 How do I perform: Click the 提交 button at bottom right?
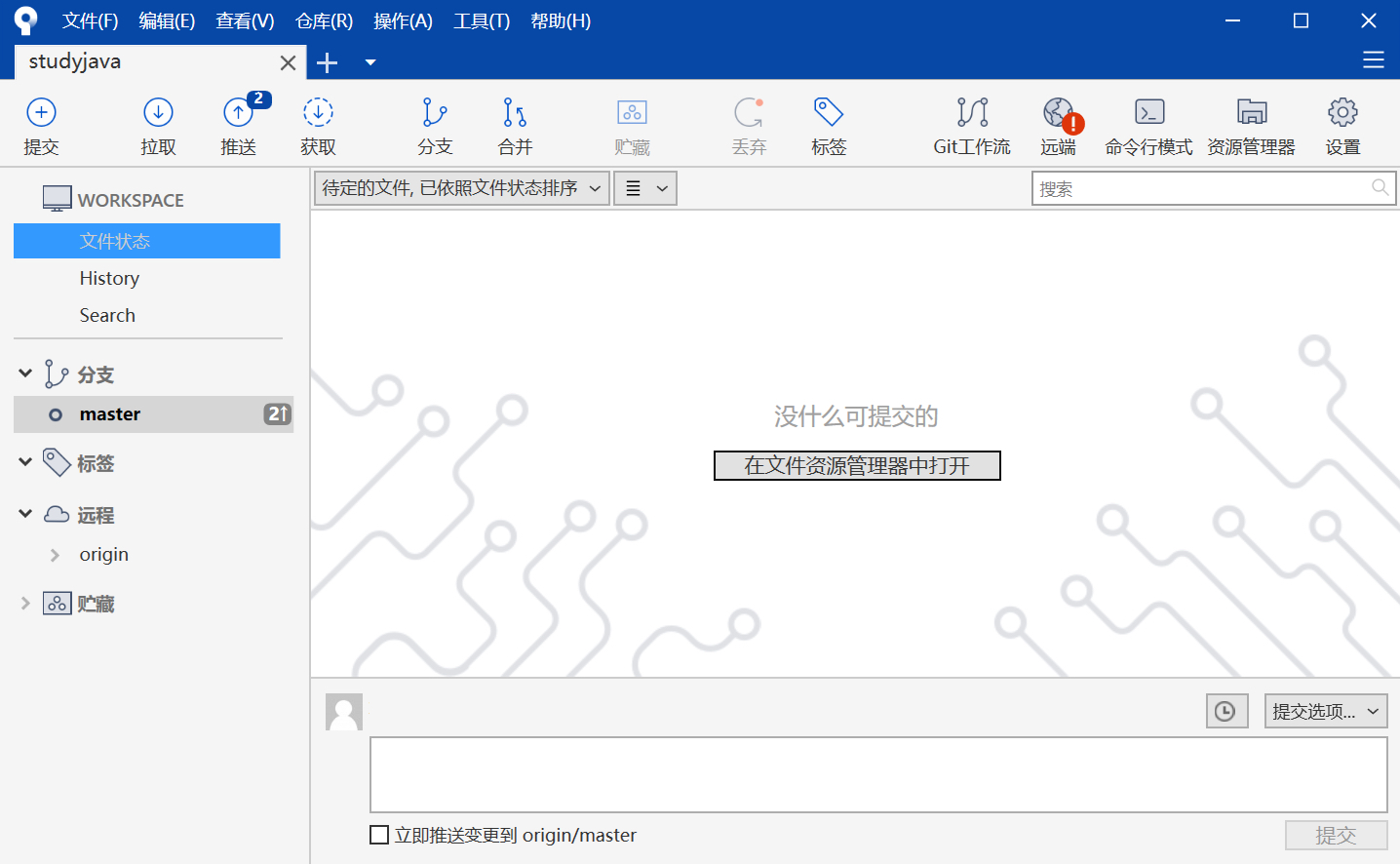[x=1336, y=835]
